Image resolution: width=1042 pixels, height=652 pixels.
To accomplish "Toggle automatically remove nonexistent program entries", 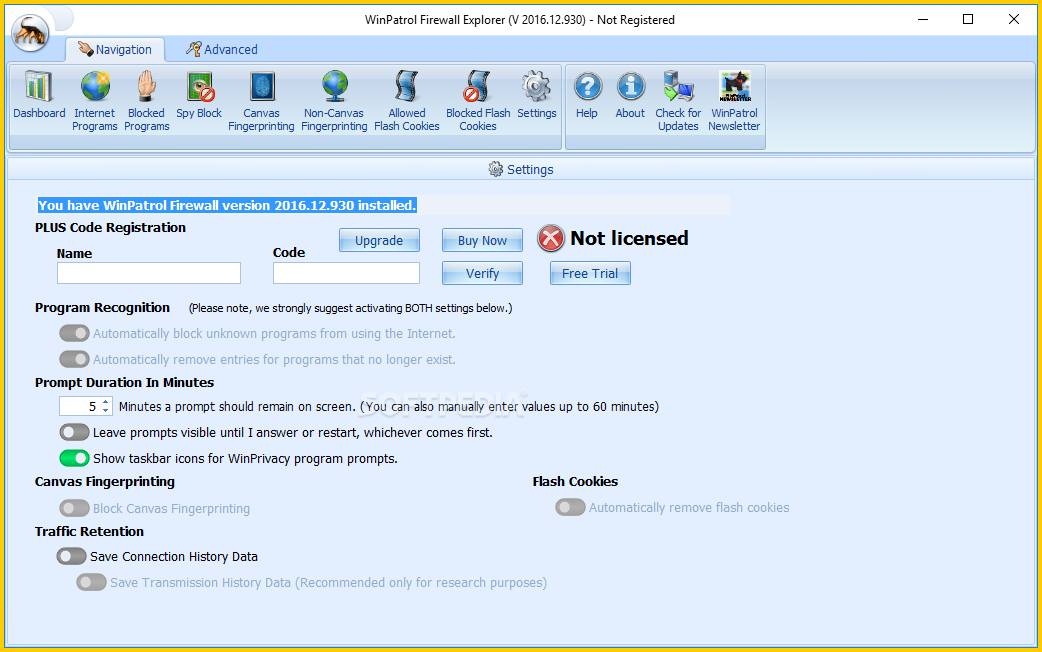I will click(74, 359).
